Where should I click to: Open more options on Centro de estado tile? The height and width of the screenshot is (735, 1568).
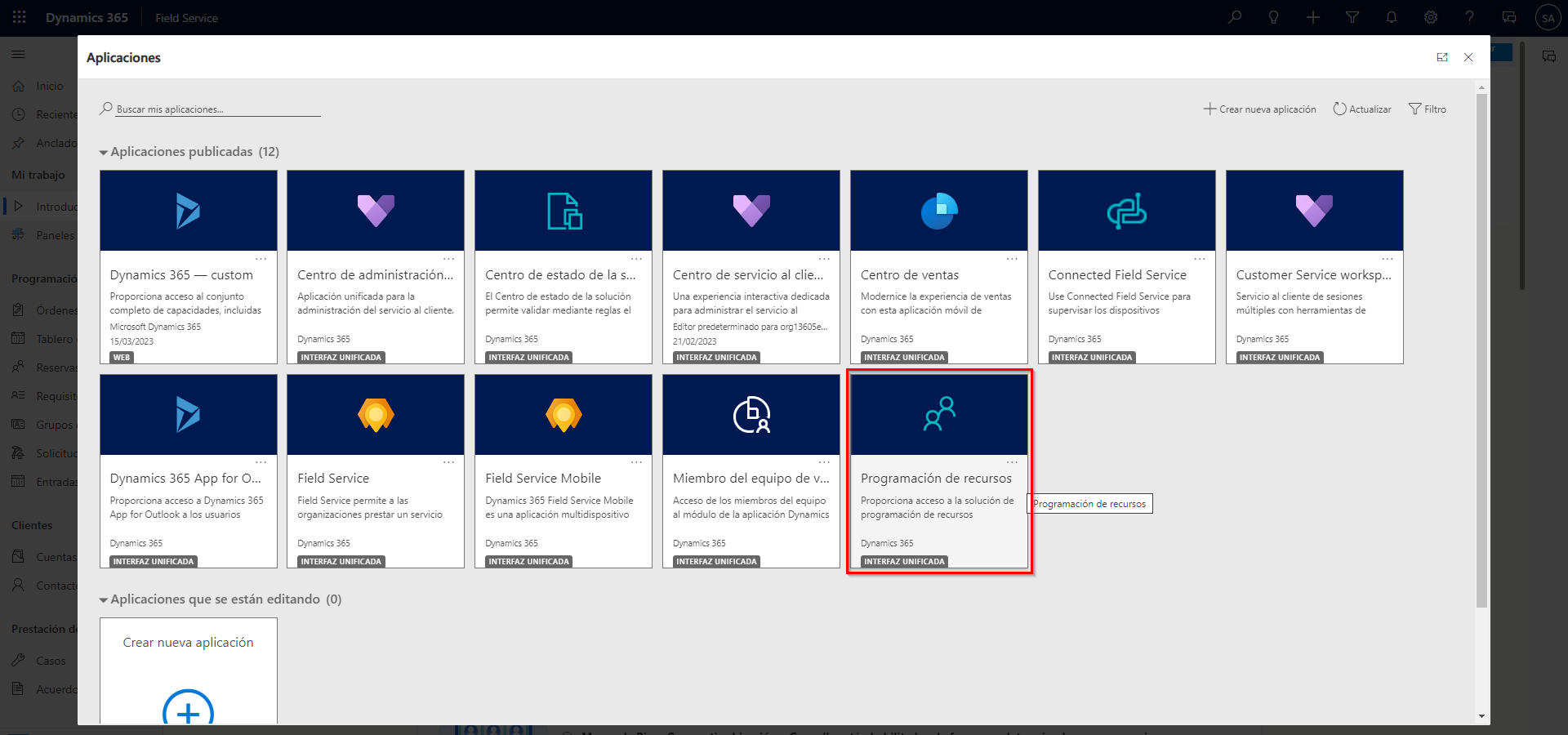click(x=636, y=259)
